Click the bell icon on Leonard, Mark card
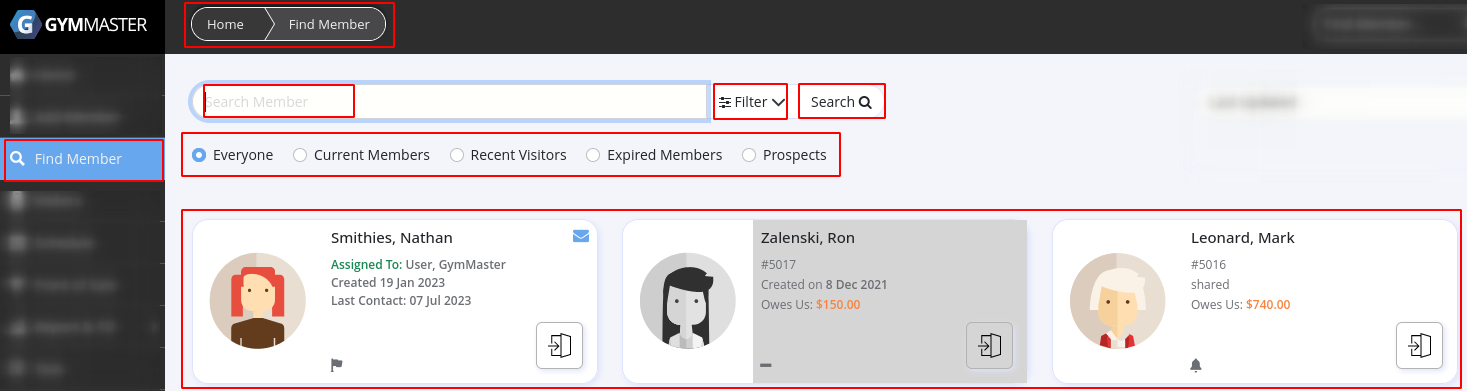This screenshot has height=391, width=1467. (1196, 365)
